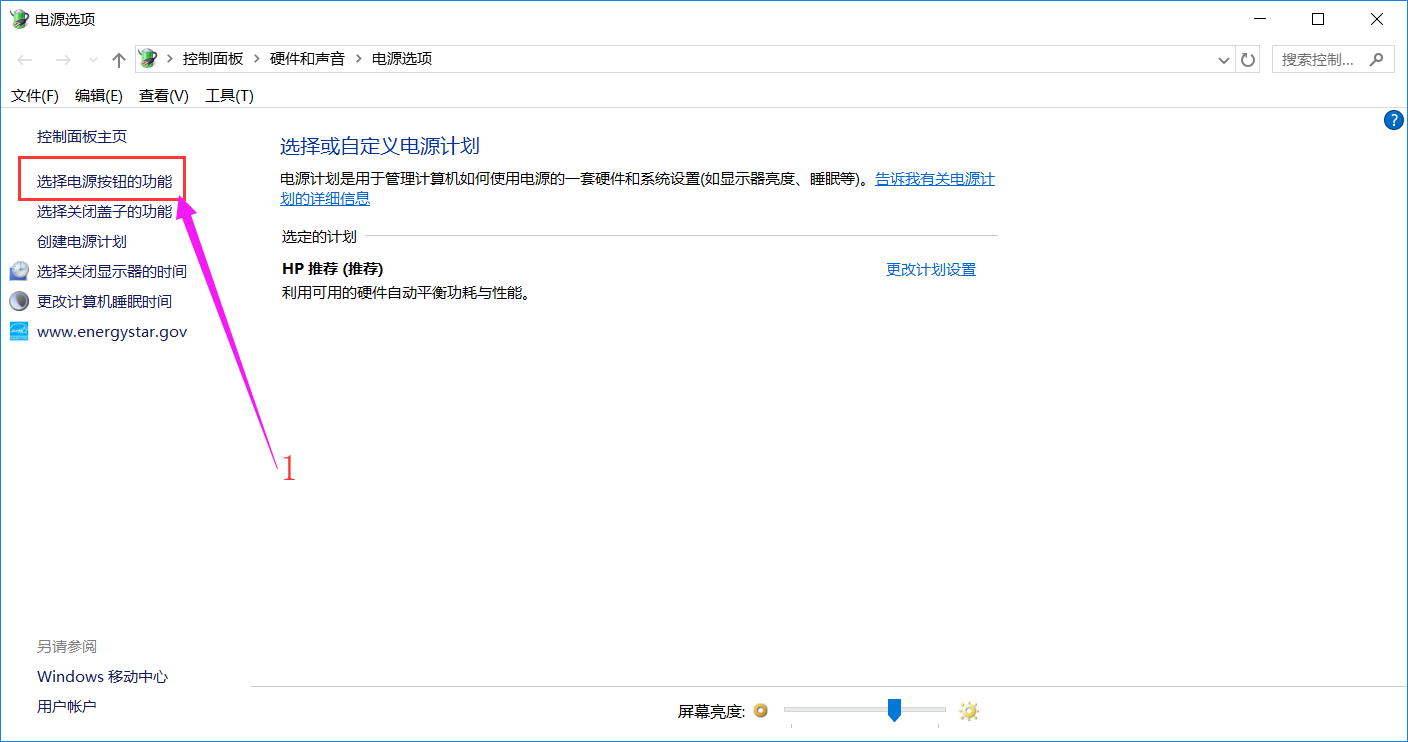Click 更改计划设置 link
The image size is (1408, 742).
tap(931, 269)
